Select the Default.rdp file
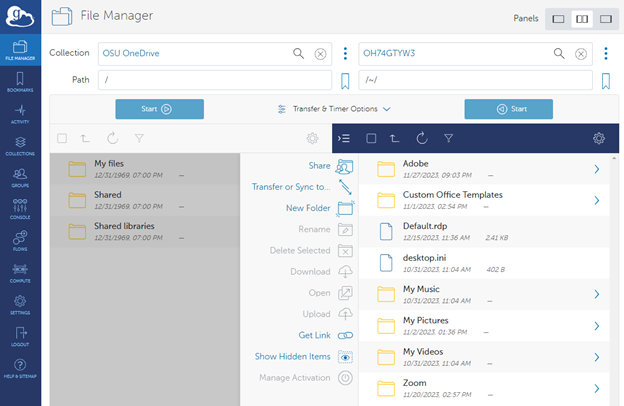Image resolution: width=624 pixels, height=406 pixels. (484, 232)
